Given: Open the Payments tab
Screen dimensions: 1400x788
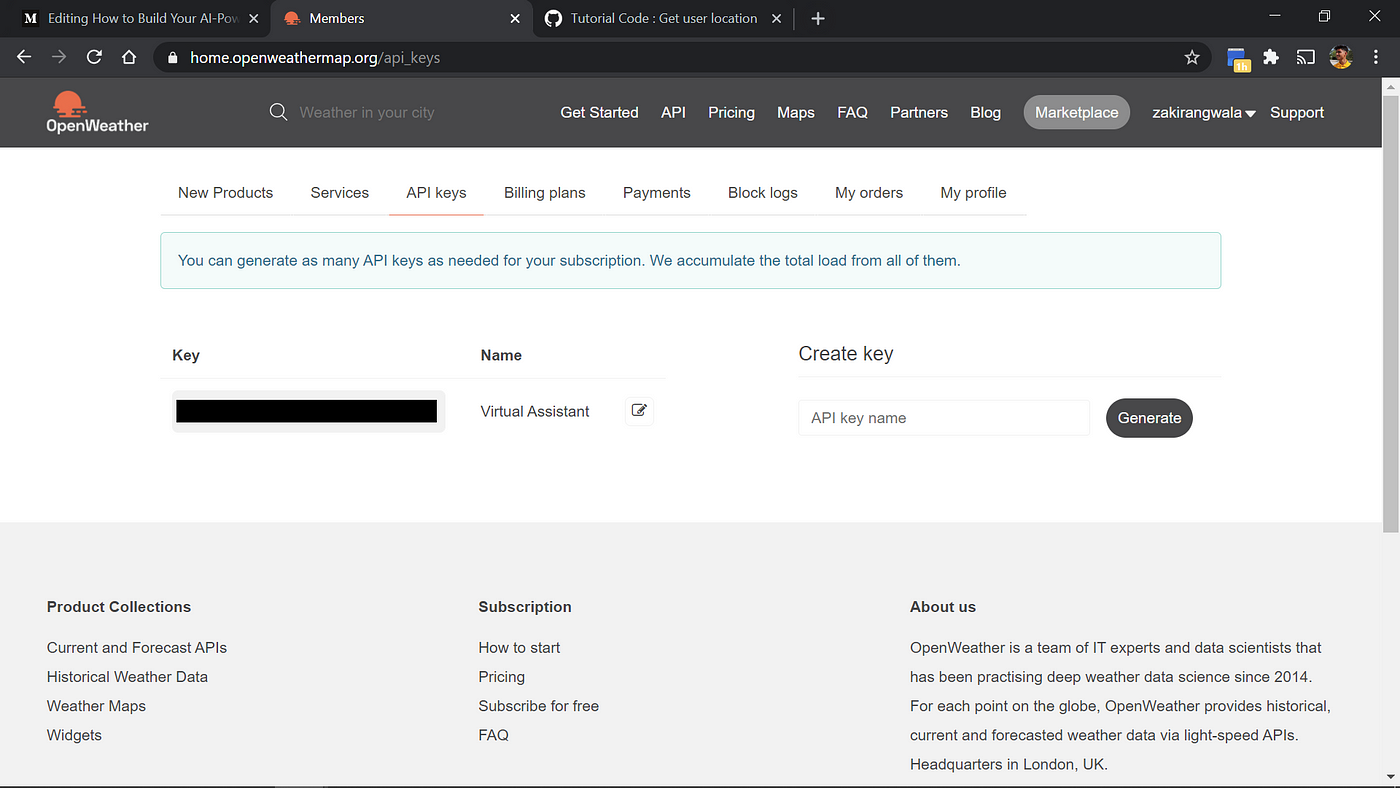Looking at the screenshot, I should pyautogui.click(x=657, y=192).
